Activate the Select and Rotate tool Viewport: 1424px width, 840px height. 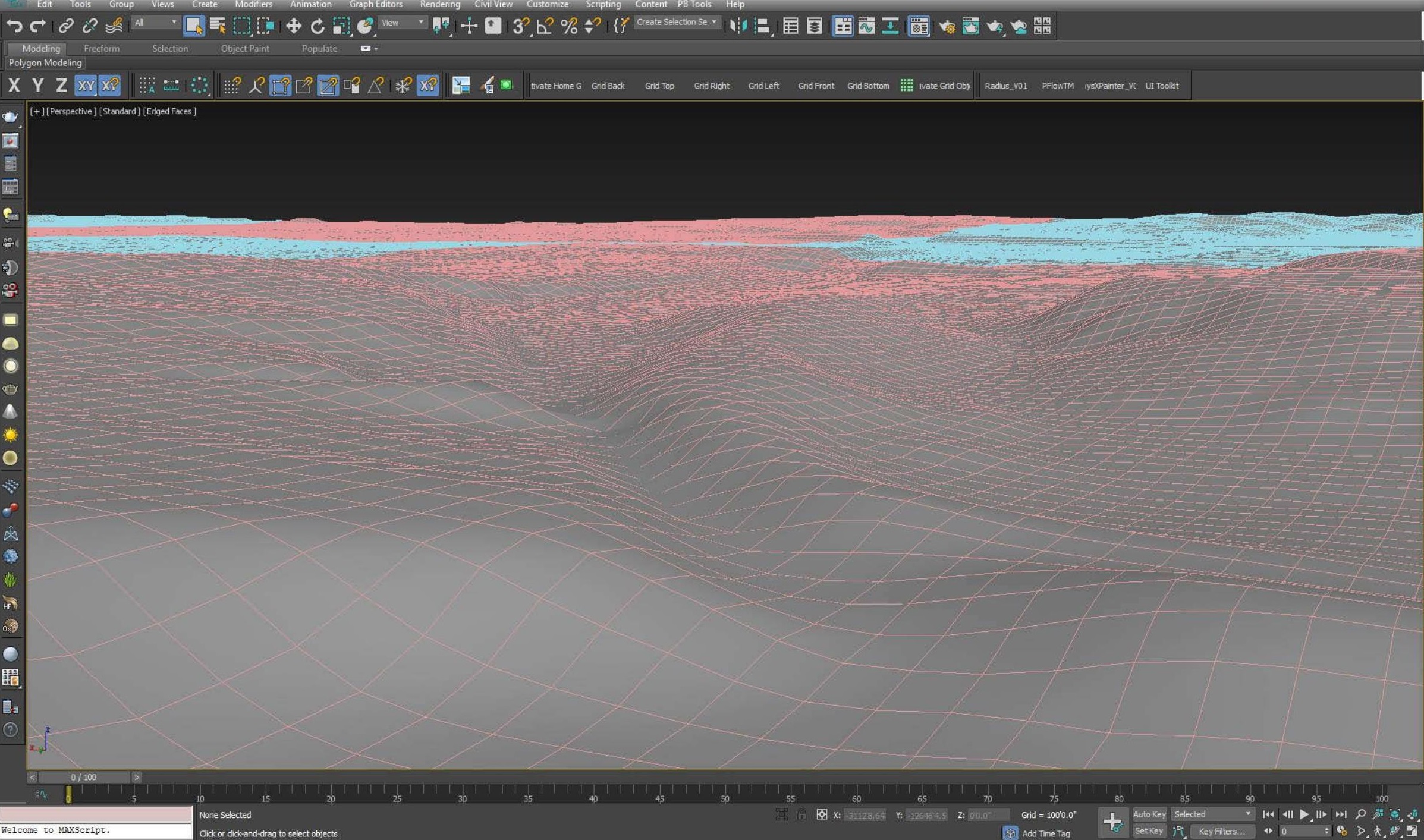(317, 26)
